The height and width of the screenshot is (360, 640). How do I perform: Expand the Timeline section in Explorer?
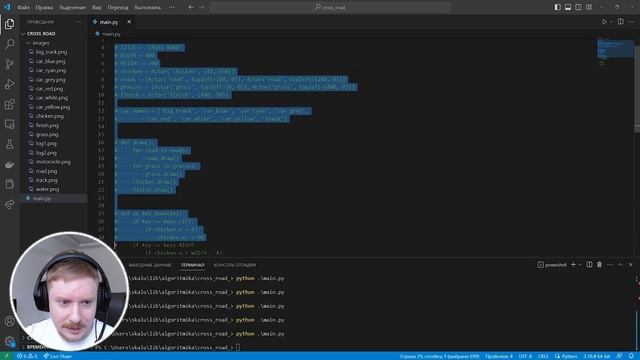[23, 347]
